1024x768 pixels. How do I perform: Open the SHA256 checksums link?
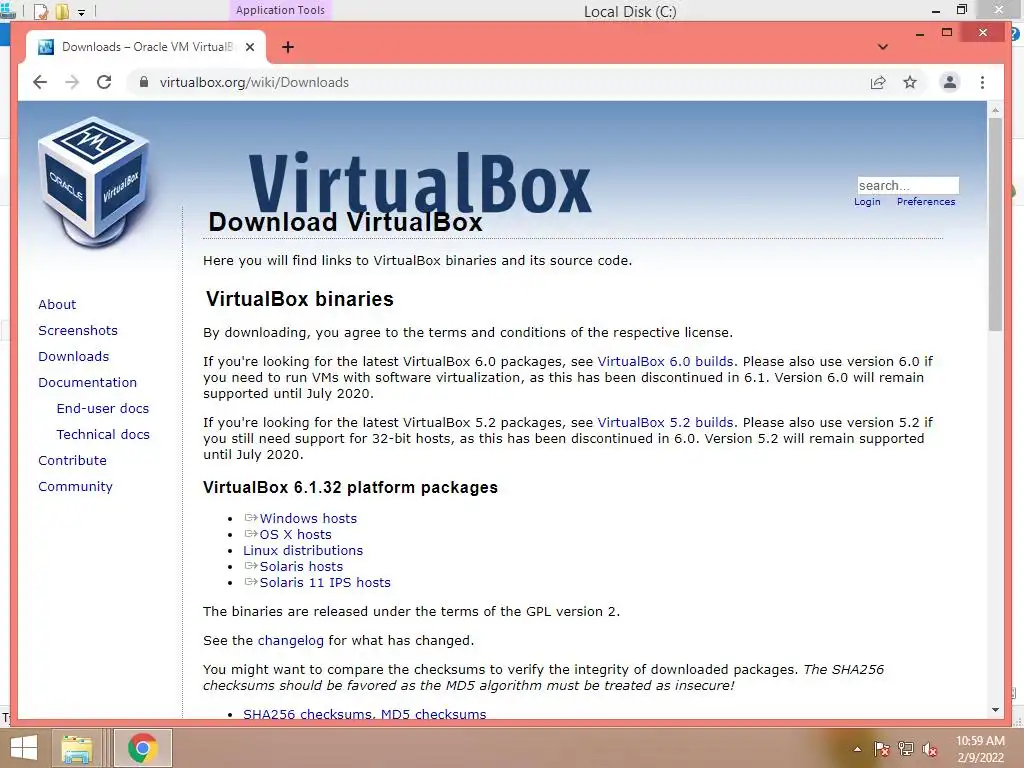(x=307, y=714)
